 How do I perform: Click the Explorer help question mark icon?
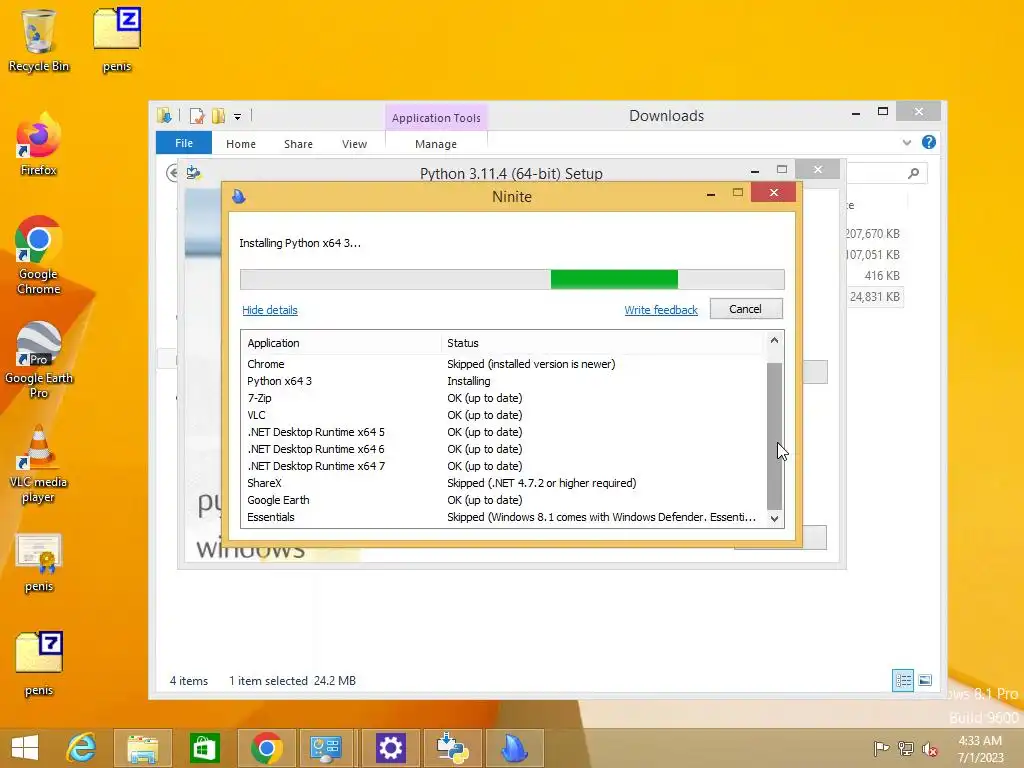929,142
